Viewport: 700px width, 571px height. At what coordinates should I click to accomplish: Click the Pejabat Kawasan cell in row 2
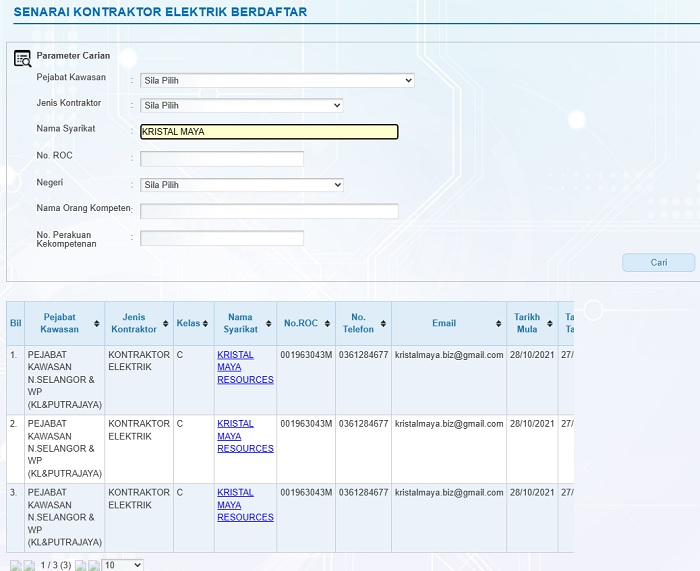pyautogui.click(x=65, y=448)
